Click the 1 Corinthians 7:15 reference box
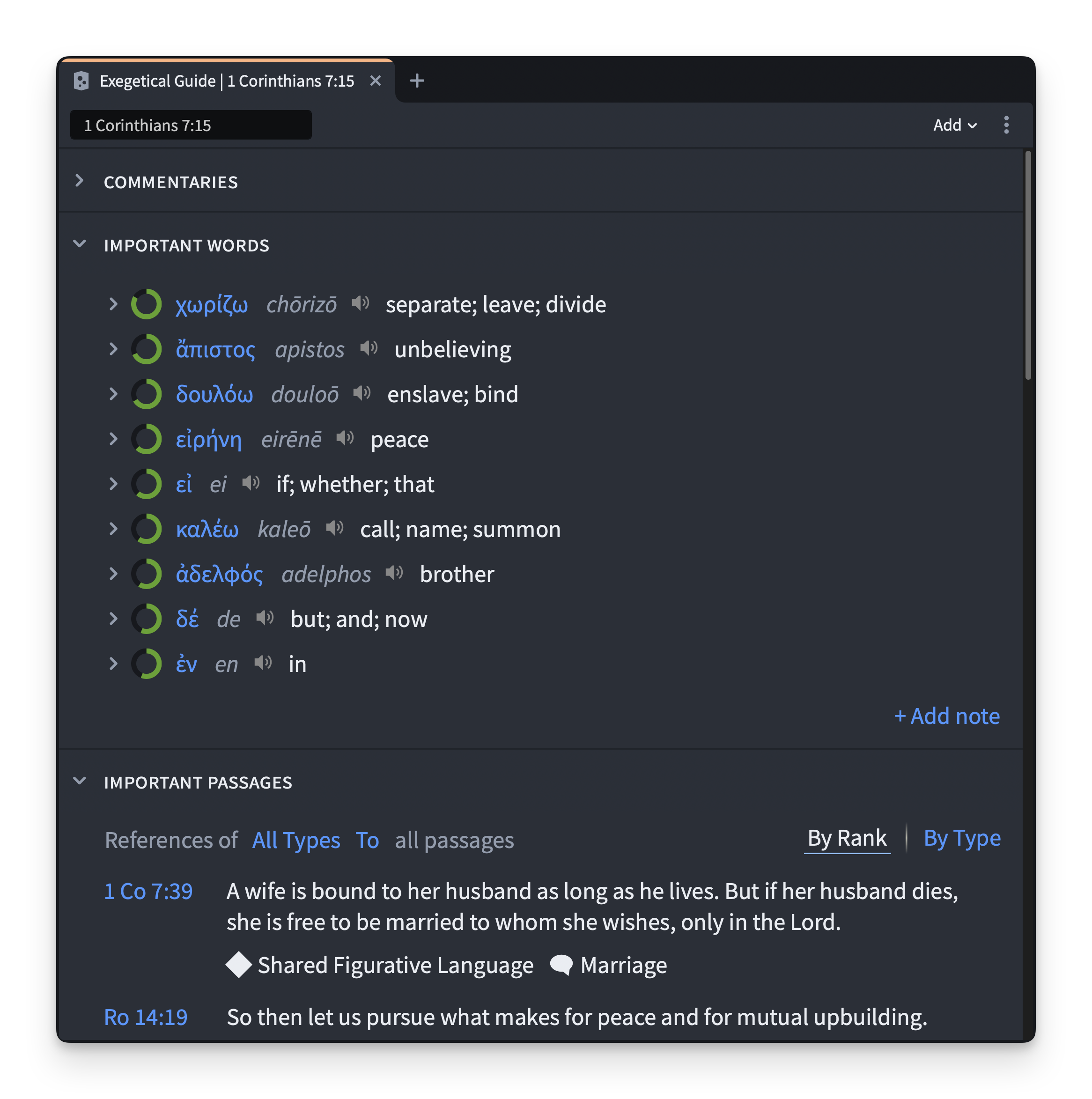This screenshot has width=1092, height=1099. tap(191, 125)
